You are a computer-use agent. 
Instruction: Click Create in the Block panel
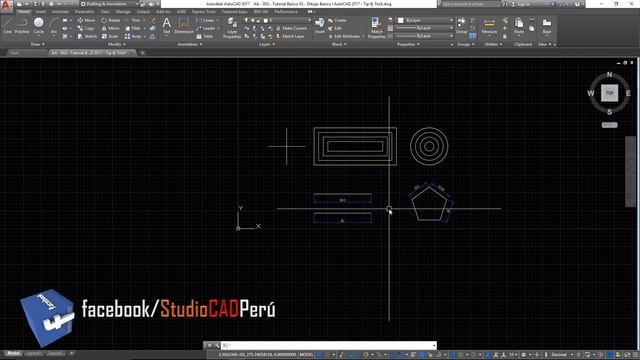[337, 20]
